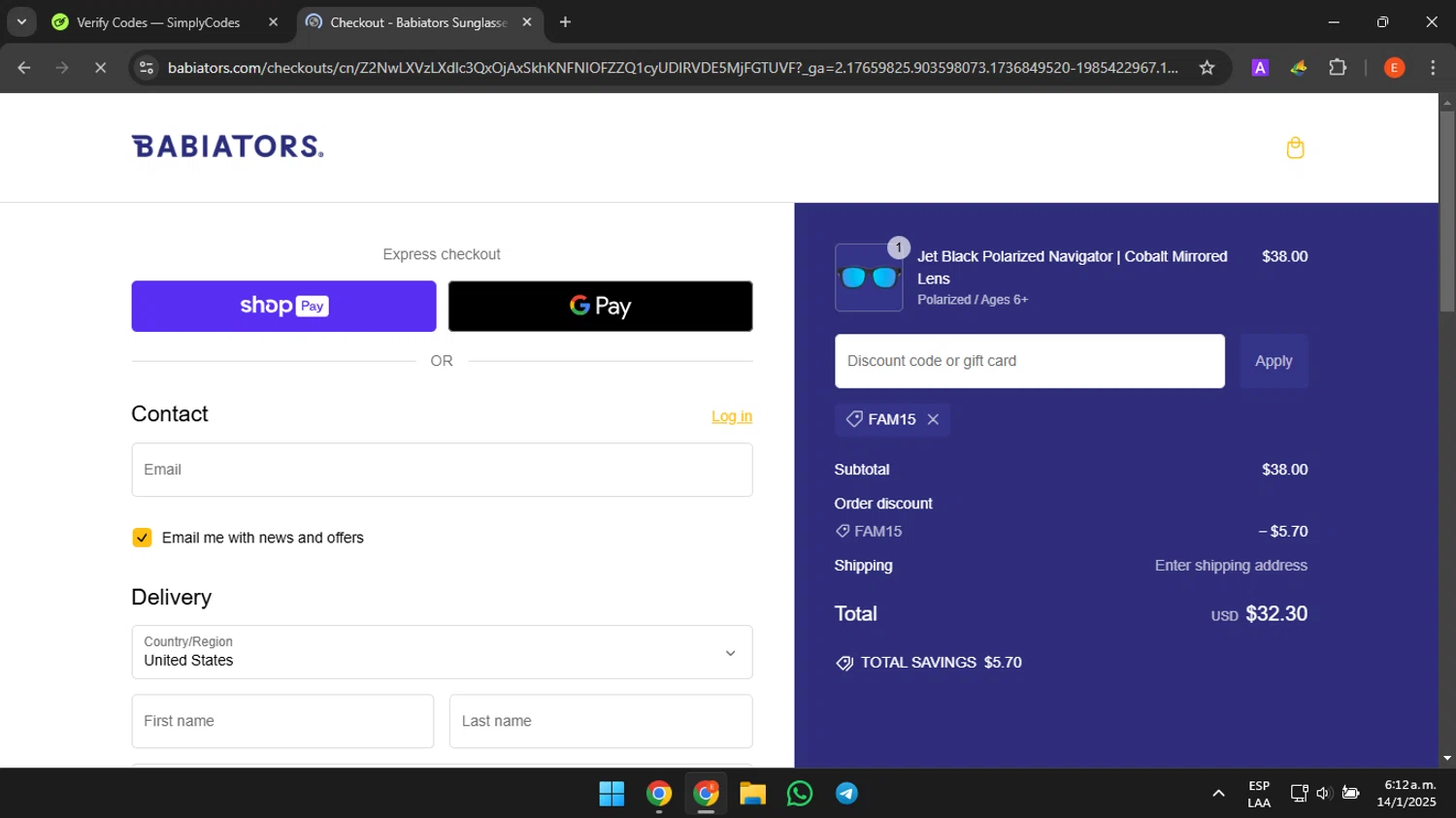This screenshot has width=1456, height=818.
Task: Open the first Chrome taskbar icon
Action: pos(659,794)
